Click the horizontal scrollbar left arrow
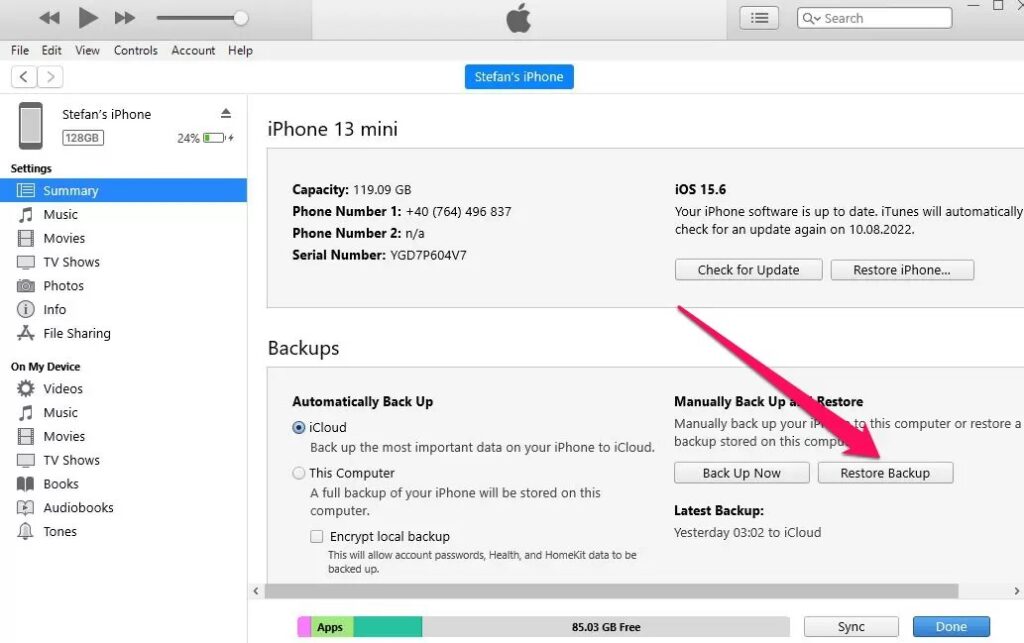Image resolution: width=1024 pixels, height=643 pixels. [256, 591]
